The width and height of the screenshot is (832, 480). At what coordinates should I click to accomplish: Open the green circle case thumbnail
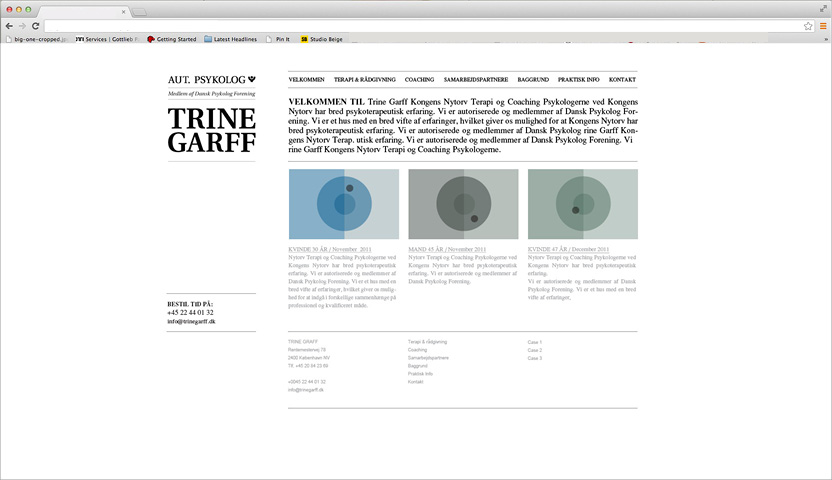click(x=583, y=204)
